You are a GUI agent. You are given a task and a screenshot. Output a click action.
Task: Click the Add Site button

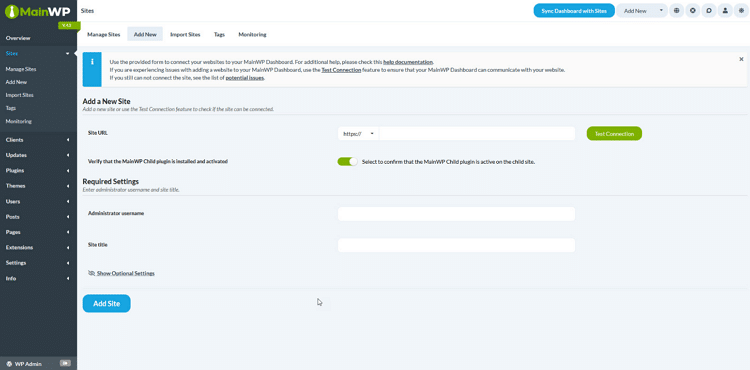click(x=106, y=304)
